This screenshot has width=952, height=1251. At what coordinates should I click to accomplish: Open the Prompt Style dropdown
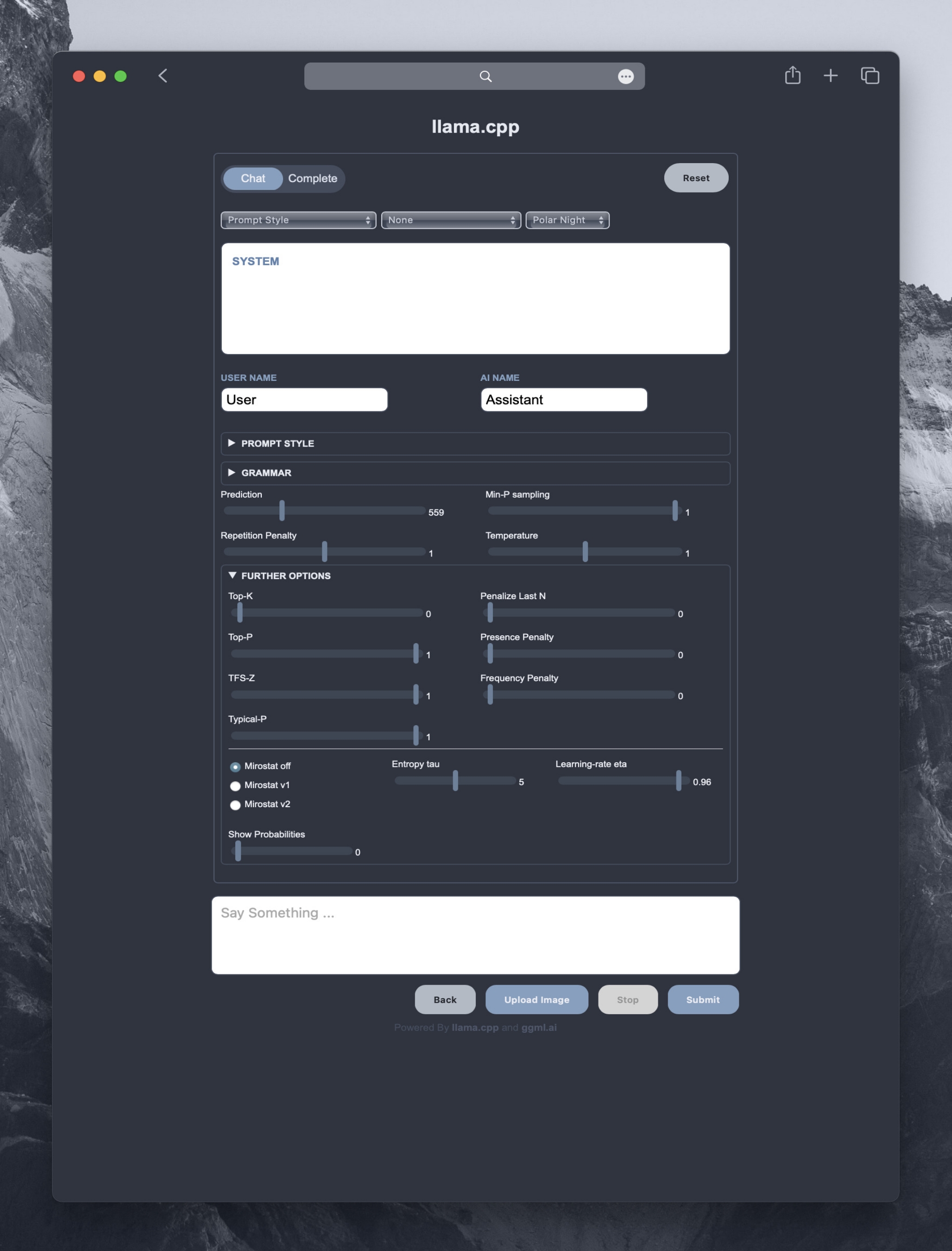[x=297, y=219]
